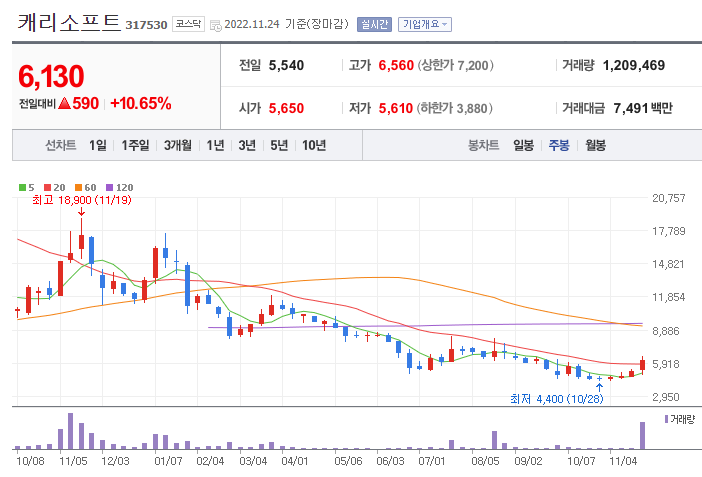Switch to the 주봉 candlestick chart
Screen dimensions: 702x477
[x=559, y=145]
